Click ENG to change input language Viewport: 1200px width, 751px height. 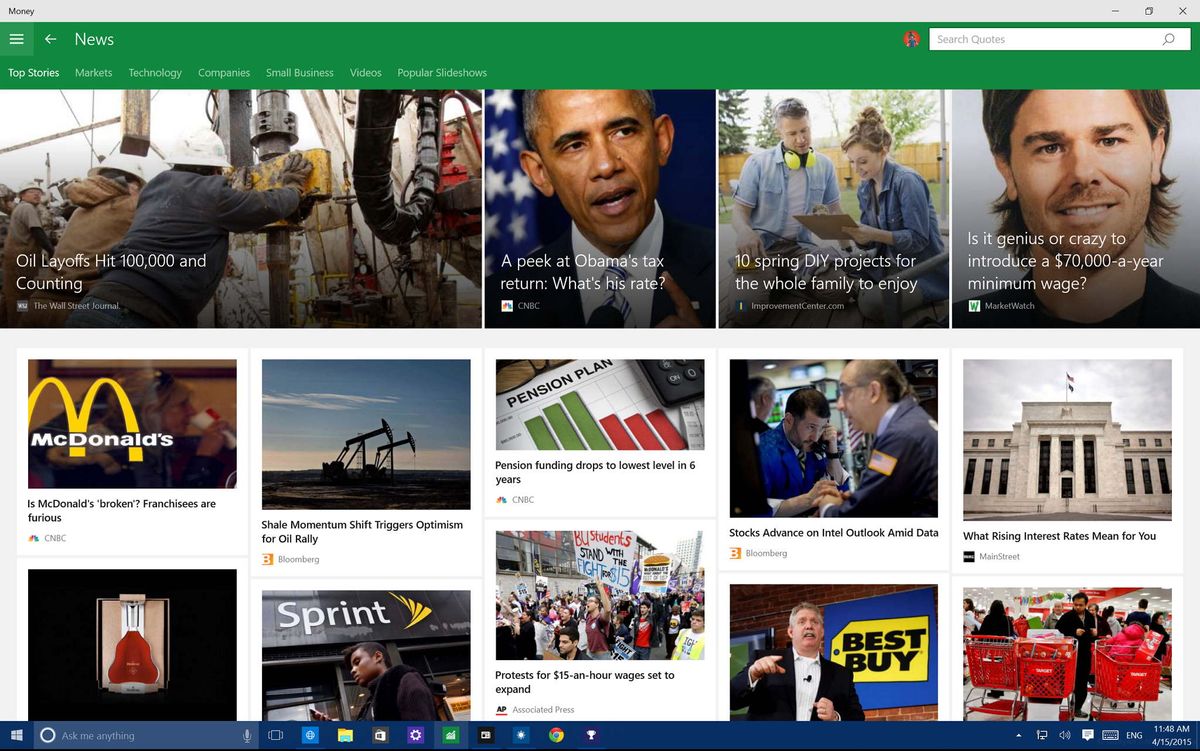click(1134, 735)
